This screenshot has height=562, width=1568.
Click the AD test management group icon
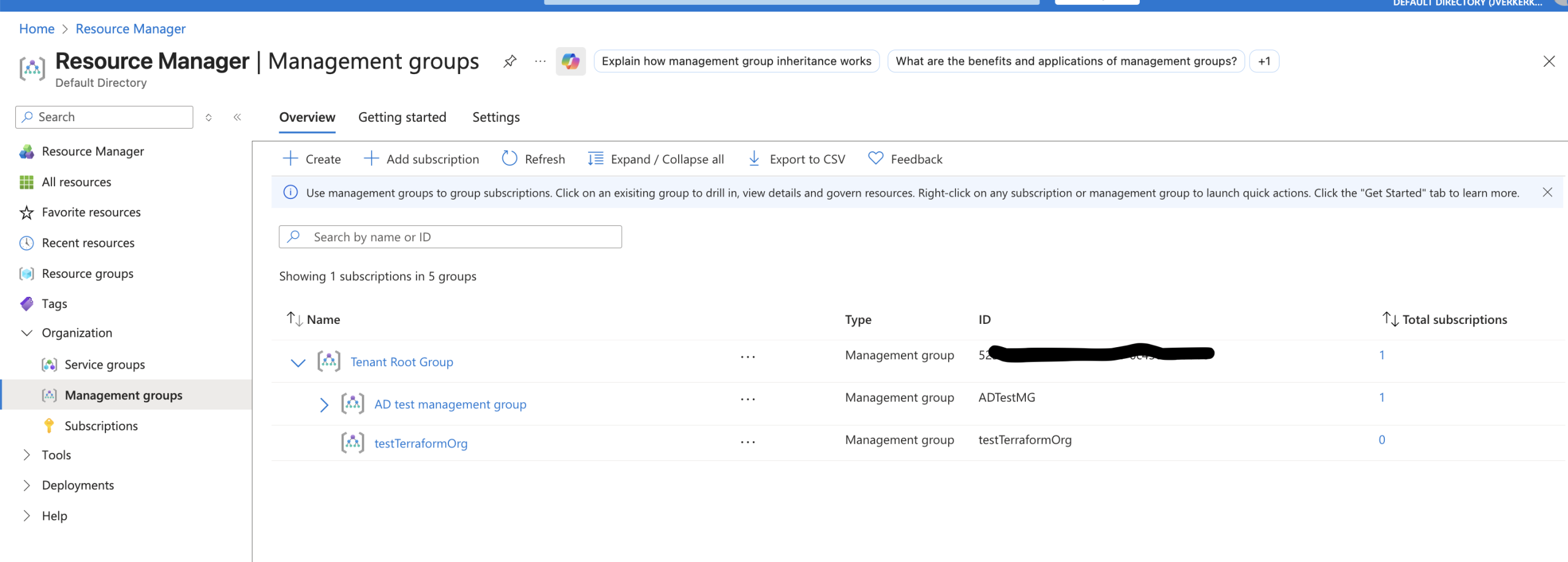(353, 403)
